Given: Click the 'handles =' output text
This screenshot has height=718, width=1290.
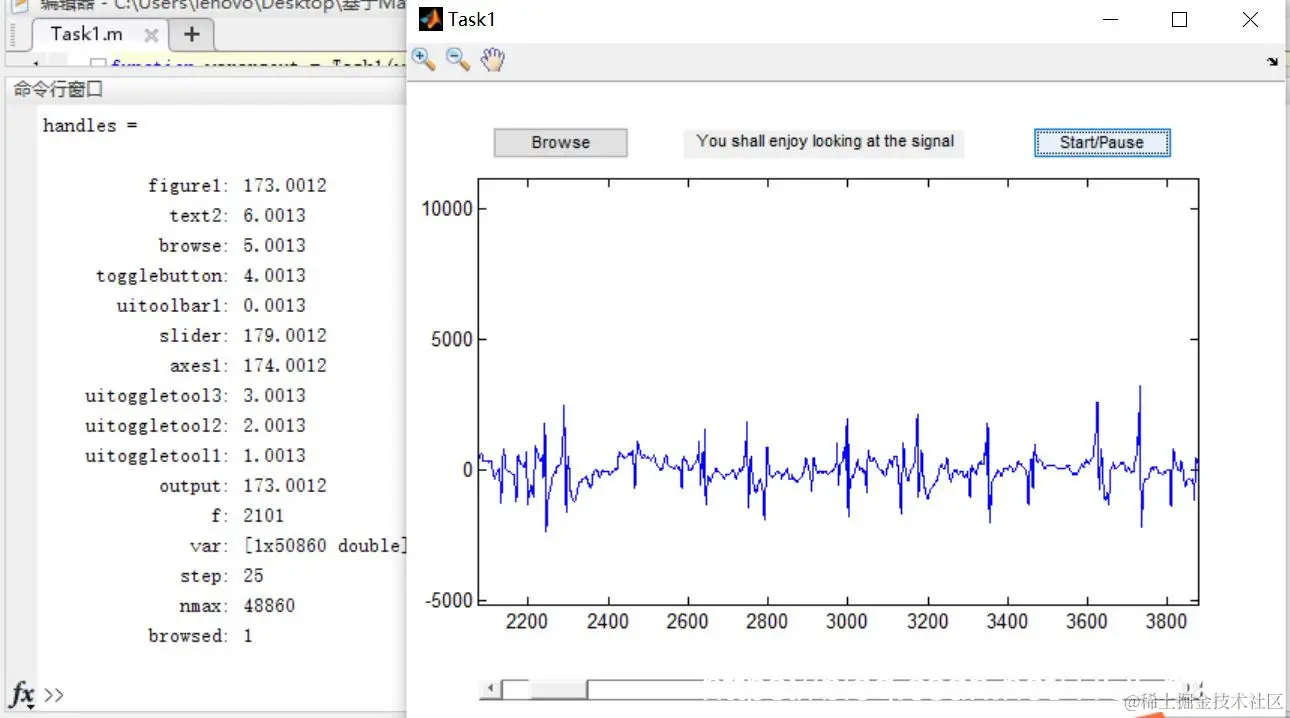Looking at the screenshot, I should pos(90,126).
